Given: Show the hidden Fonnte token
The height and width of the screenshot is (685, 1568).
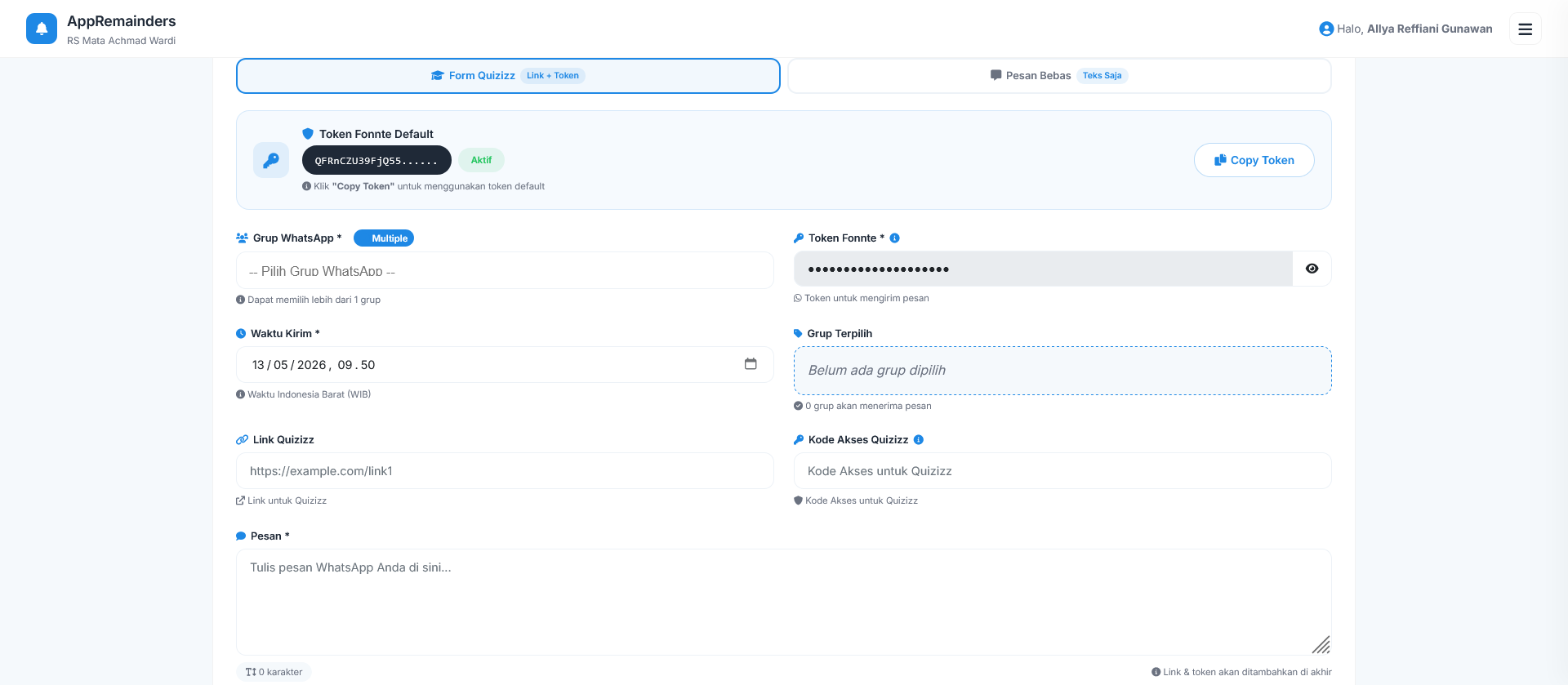Looking at the screenshot, I should point(1312,269).
